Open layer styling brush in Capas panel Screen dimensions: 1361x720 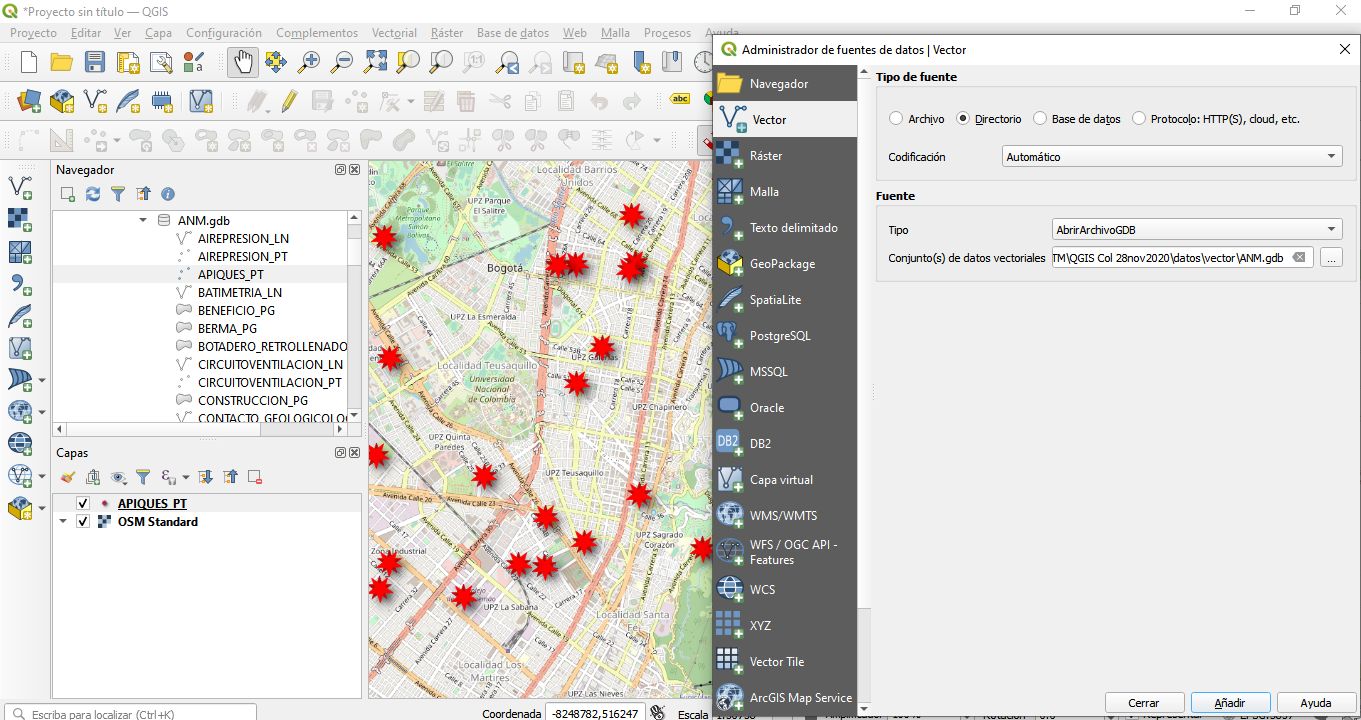pos(68,477)
